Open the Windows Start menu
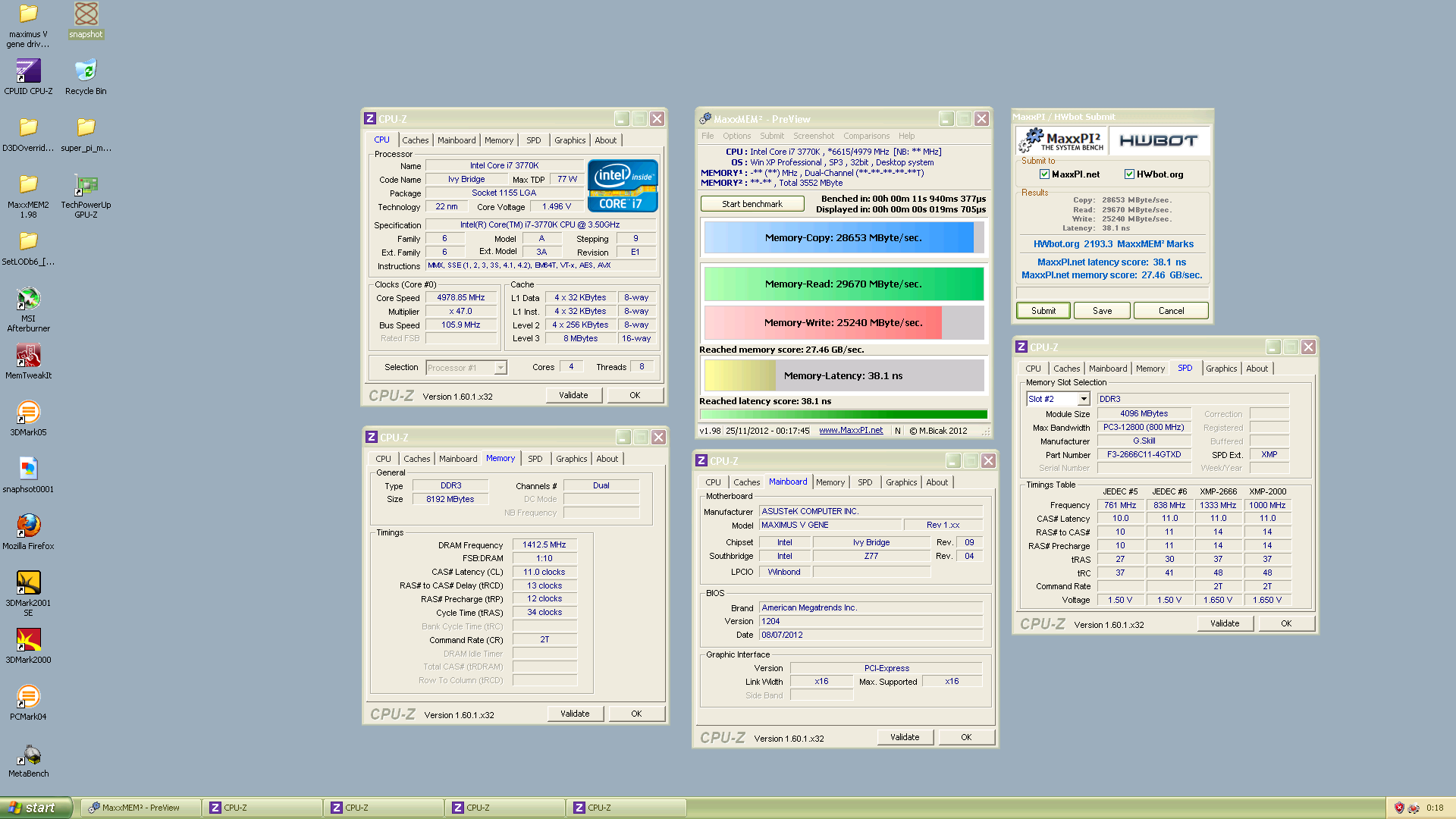Viewport: 1456px width, 819px height. point(36,808)
